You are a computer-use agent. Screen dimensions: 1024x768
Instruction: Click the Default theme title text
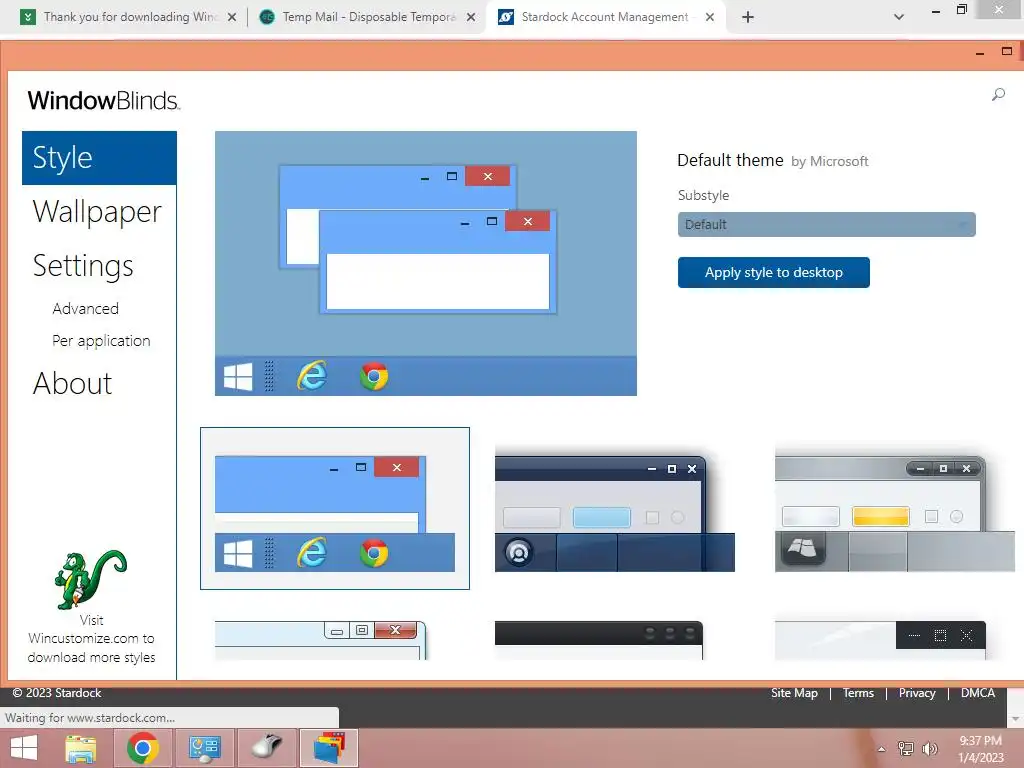(x=730, y=160)
